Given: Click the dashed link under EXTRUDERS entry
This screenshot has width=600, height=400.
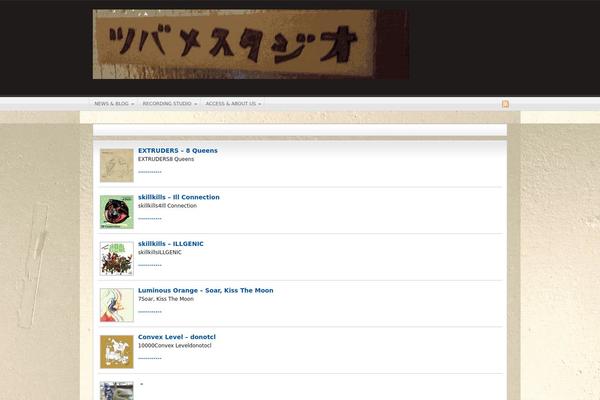Looking at the screenshot, I should point(150,172).
